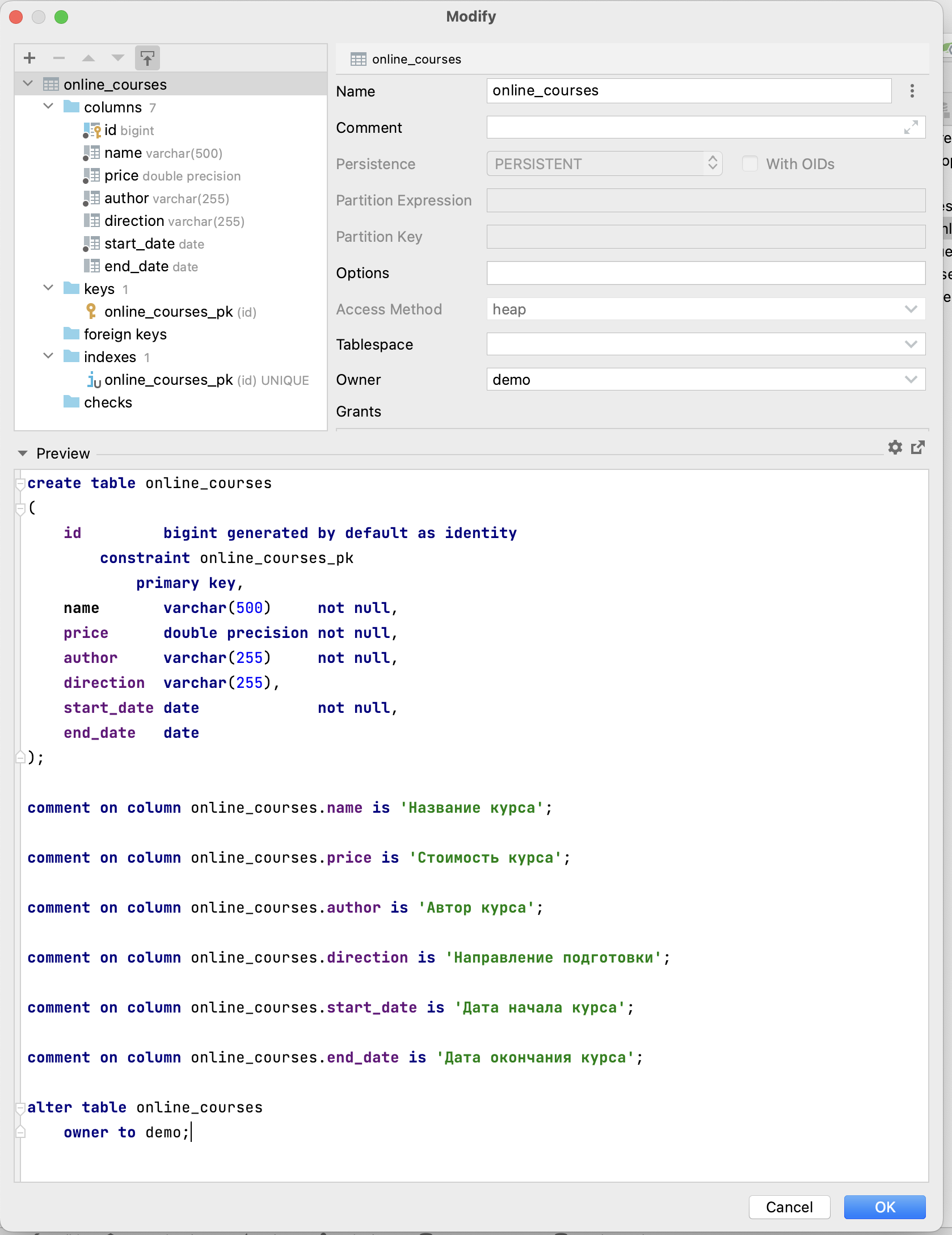The width and height of the screenshot is (952, 1235).
Task: Click the move down arrow icon
Action: tap(118, 58)
